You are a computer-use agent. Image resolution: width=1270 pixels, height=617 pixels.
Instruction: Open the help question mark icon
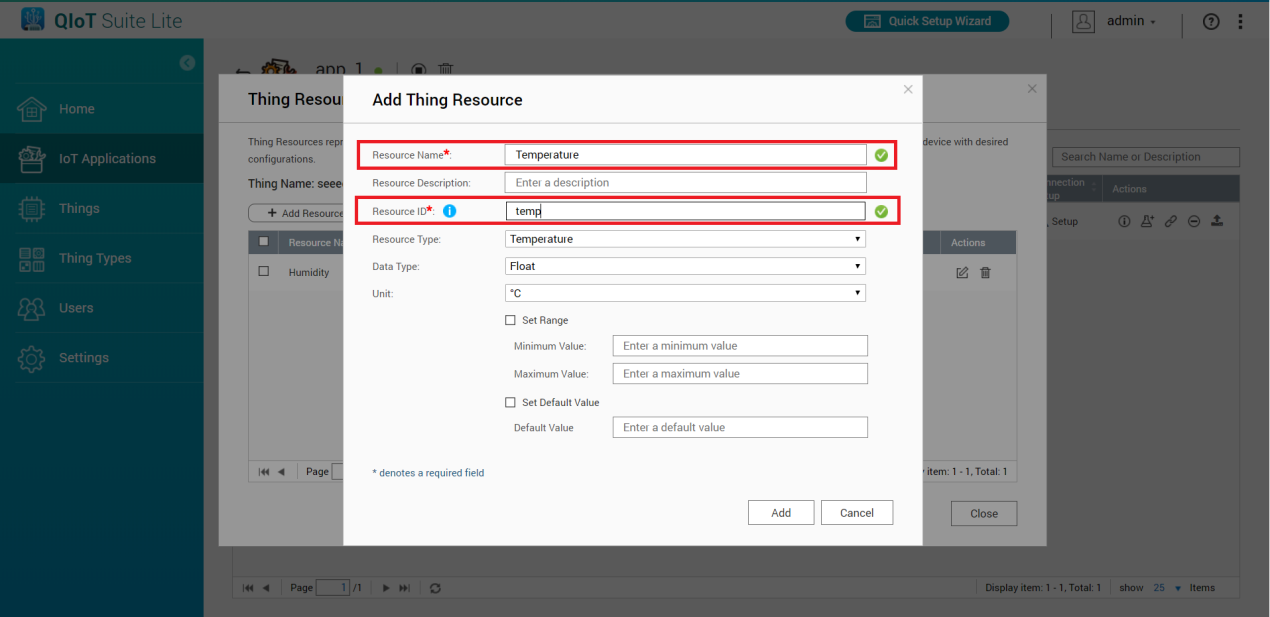1211,22
